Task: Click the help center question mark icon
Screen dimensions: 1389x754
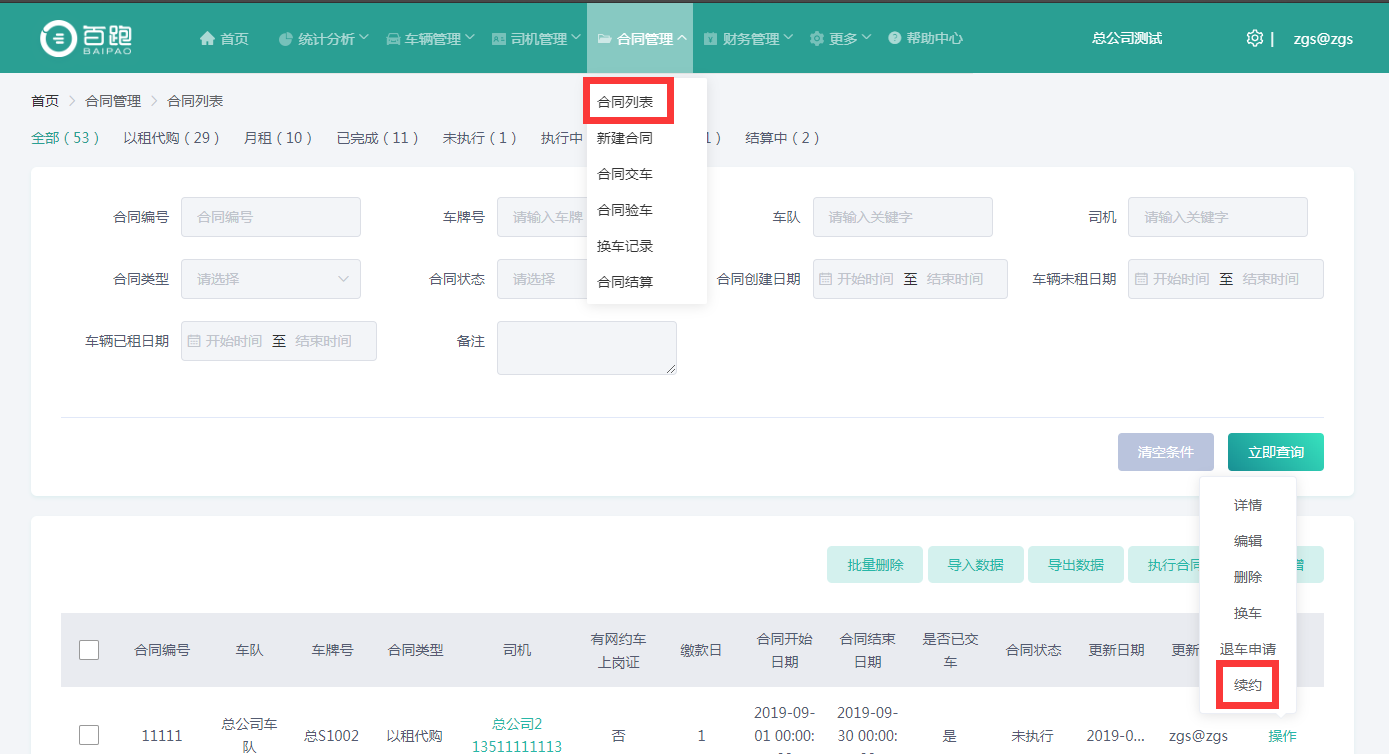Action: pyautogui.click(x=894, y=39)
